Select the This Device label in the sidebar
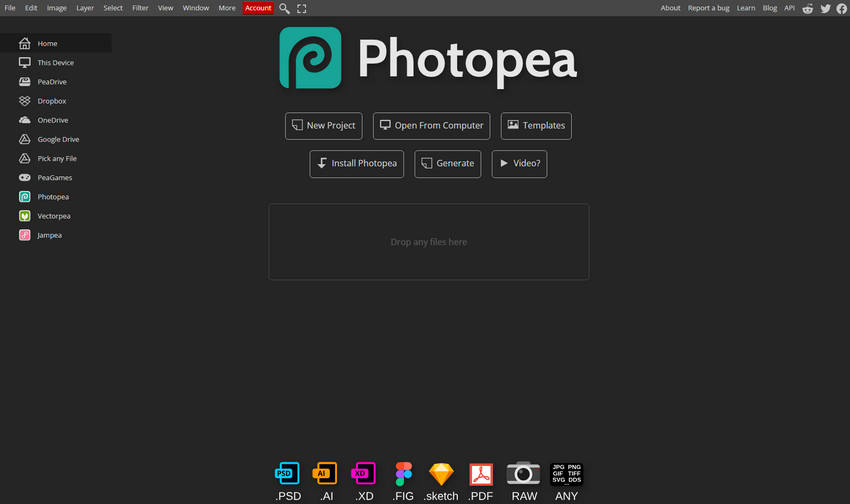 pos(55,63)
